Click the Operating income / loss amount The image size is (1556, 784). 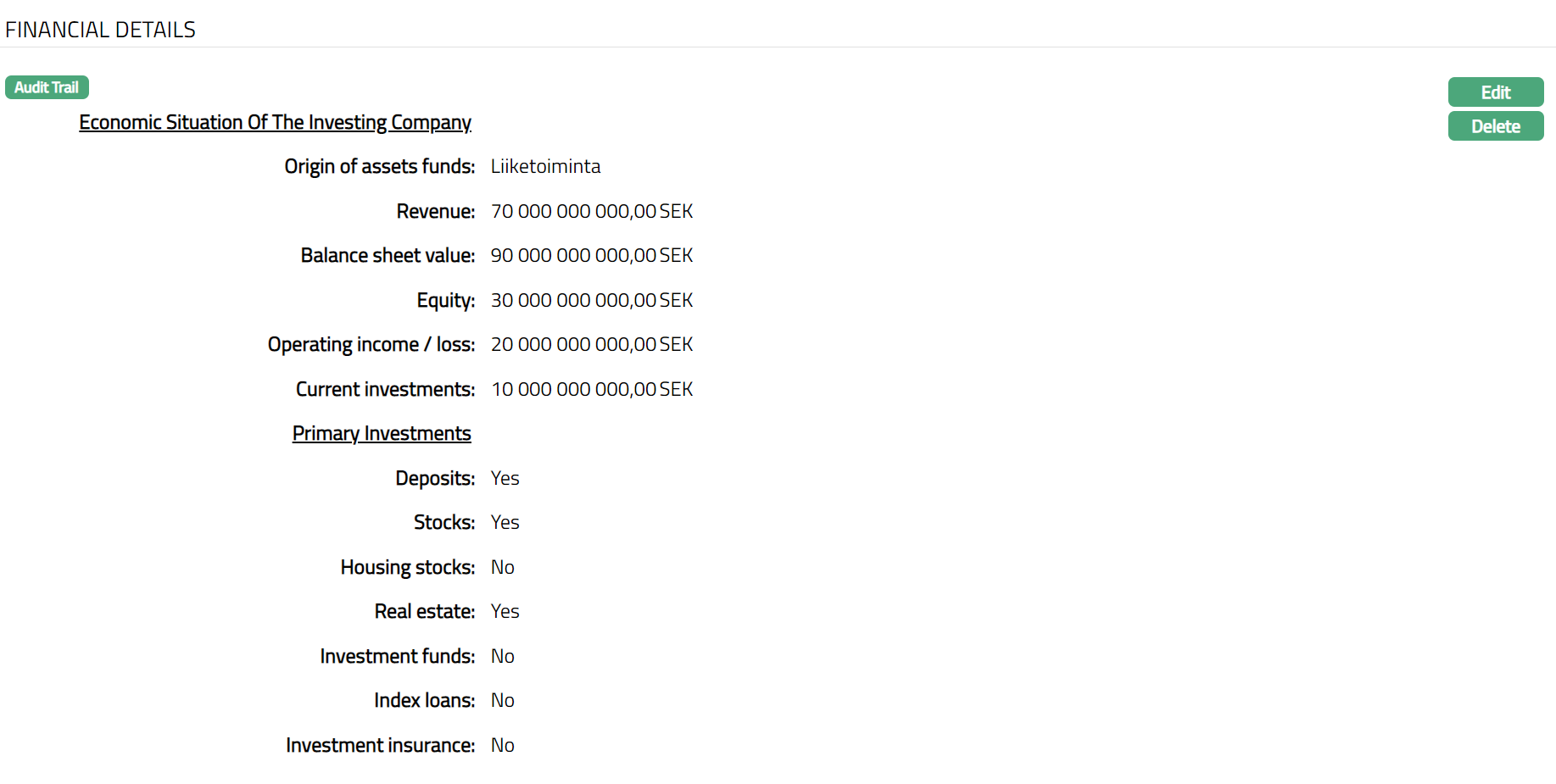[x=591, y=345]
